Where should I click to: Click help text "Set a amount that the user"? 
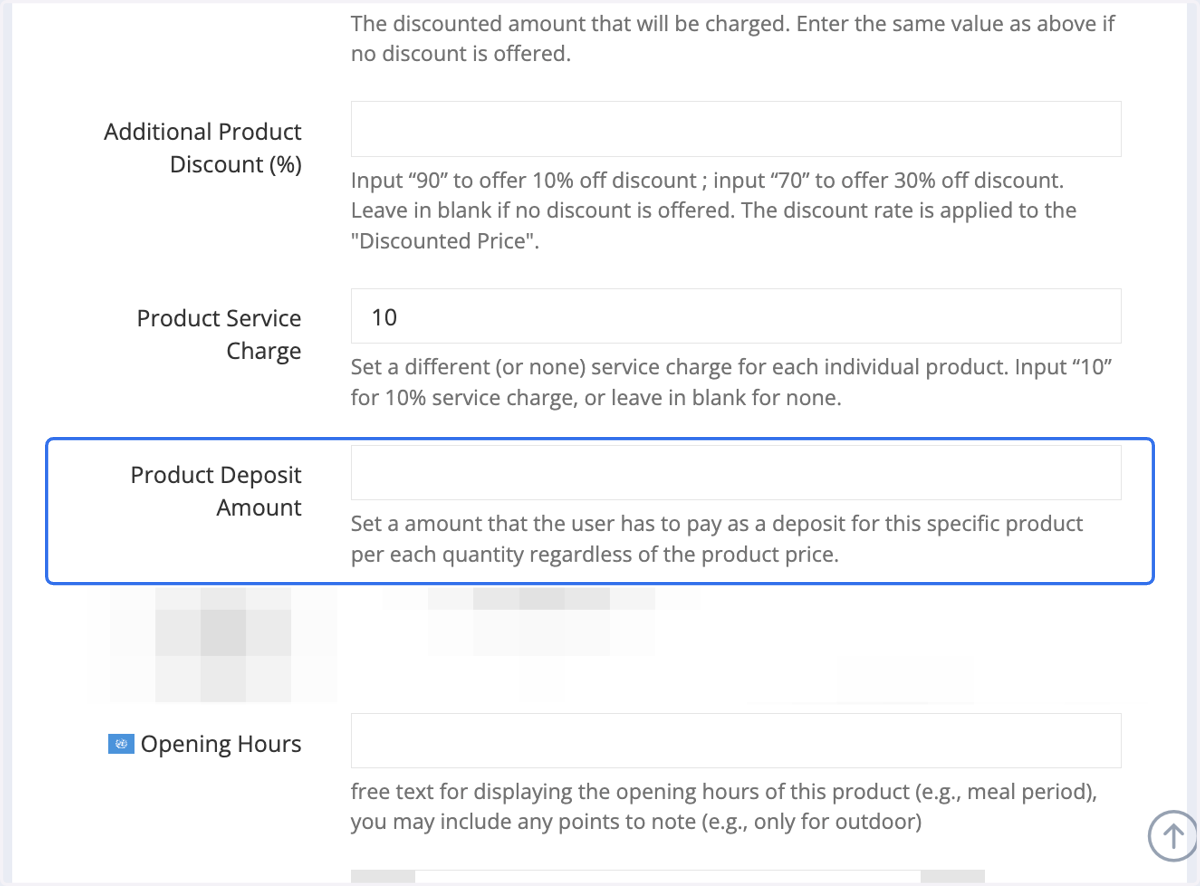coord(717,539)
